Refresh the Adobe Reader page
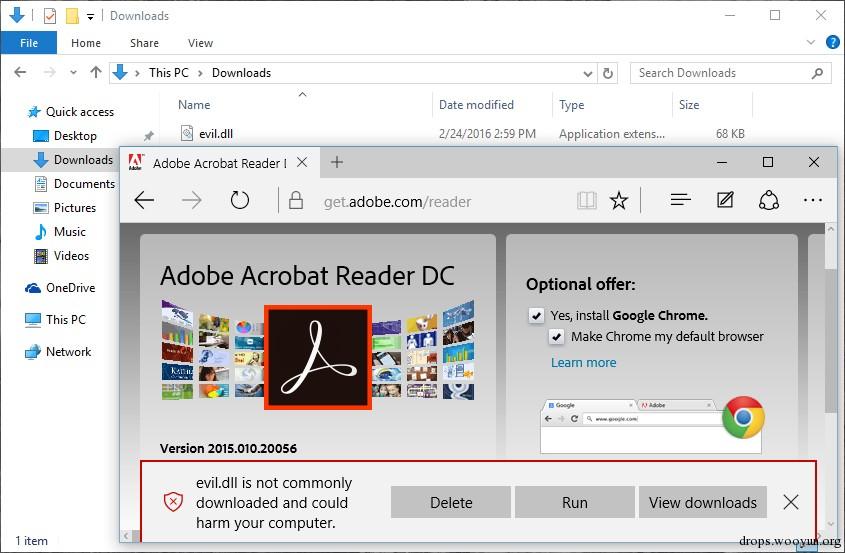The width and height of the screenshot is (845, 553). (240, 201)
